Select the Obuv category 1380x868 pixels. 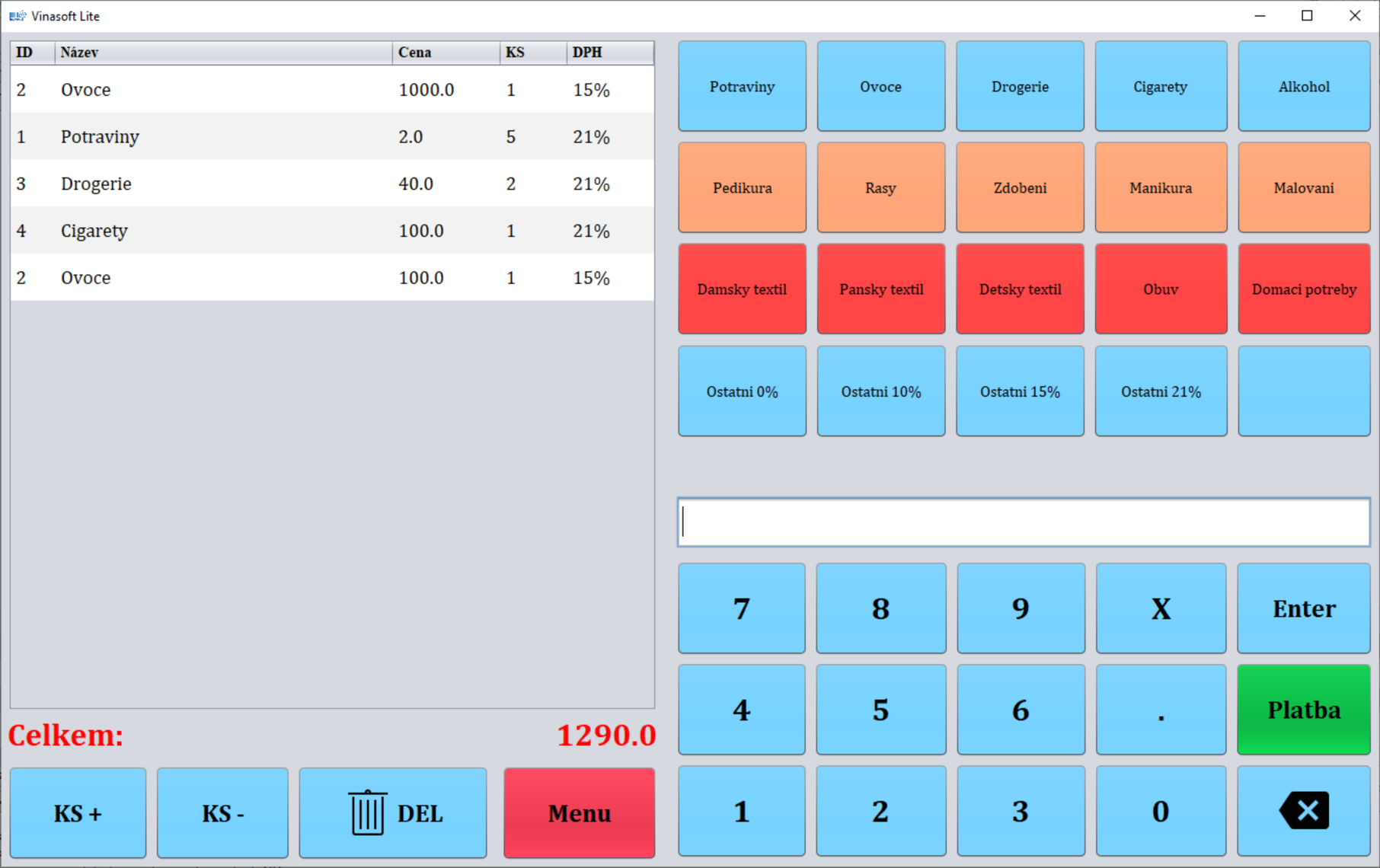pos(1160,289)
